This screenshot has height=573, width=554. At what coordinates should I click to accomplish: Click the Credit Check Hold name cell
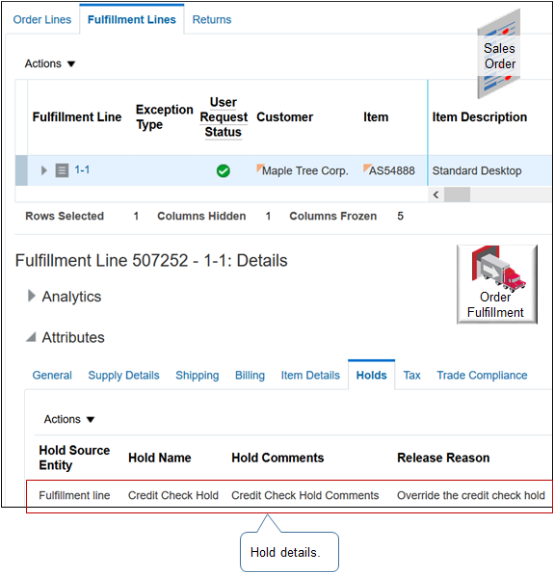coord(173,495)
